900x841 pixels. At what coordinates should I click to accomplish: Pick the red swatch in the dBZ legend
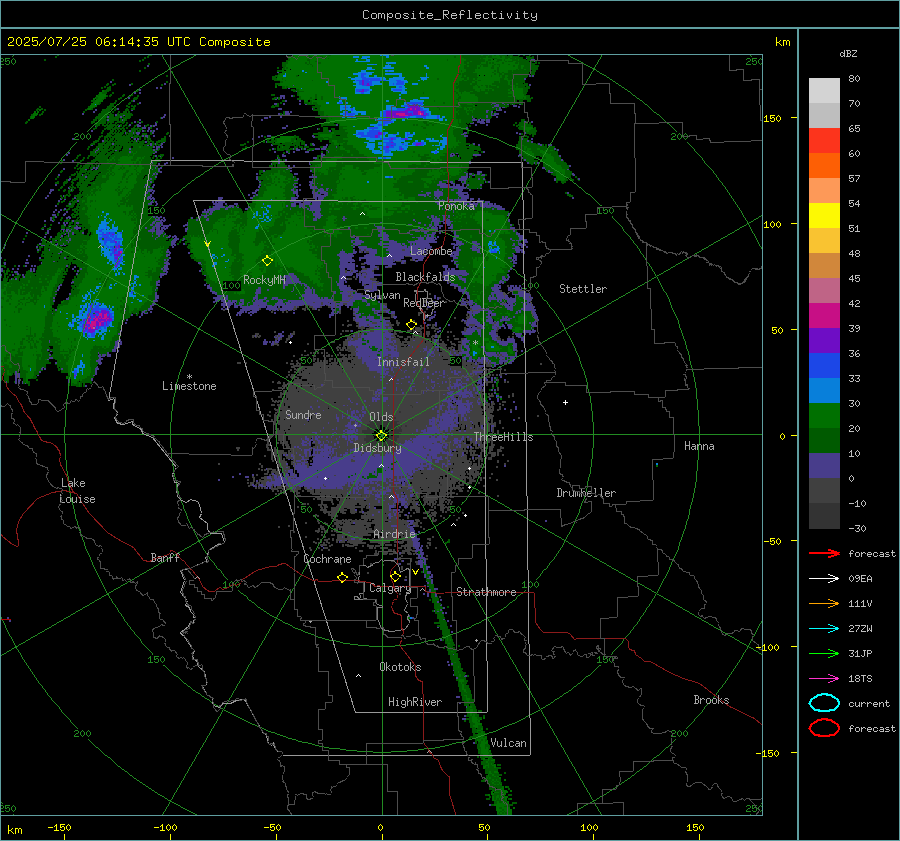(x=824, y=141)
